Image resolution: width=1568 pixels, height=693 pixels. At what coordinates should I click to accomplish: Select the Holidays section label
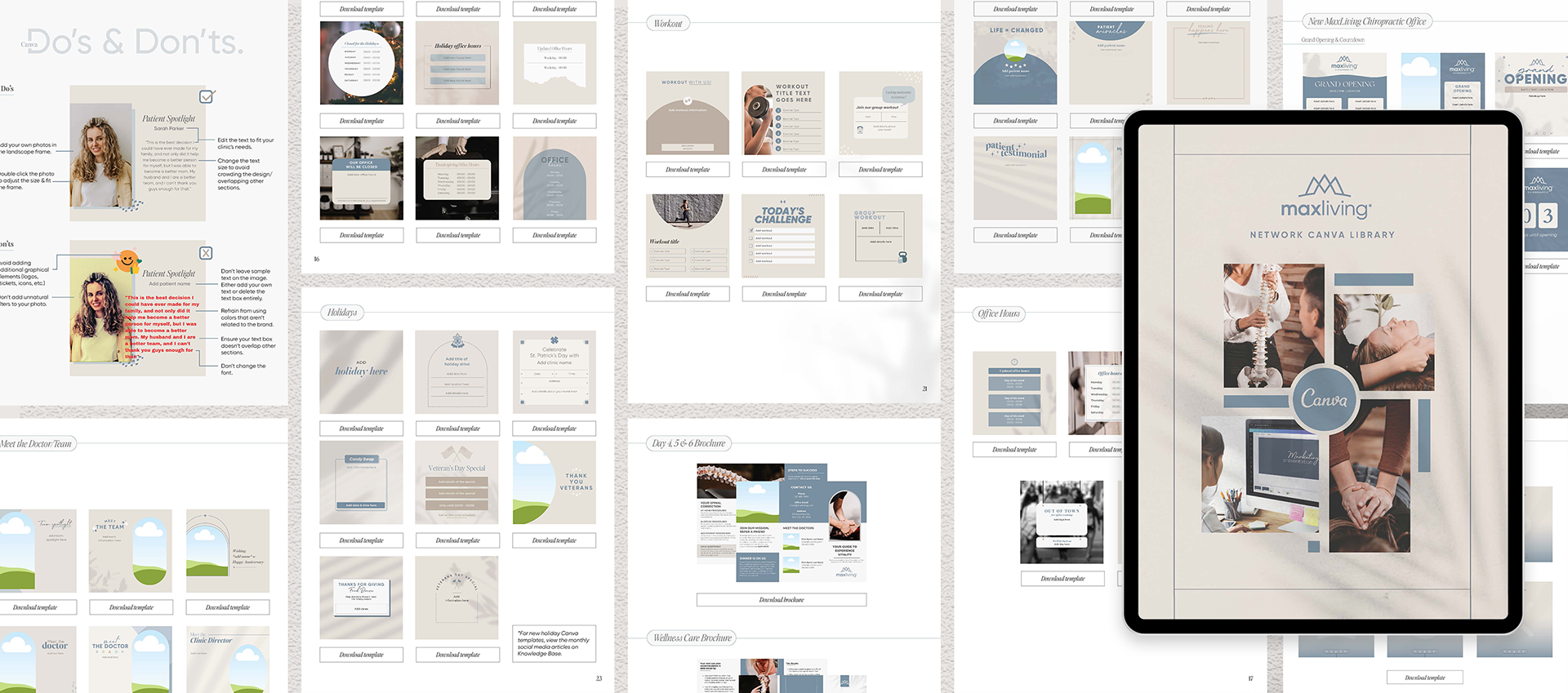point(342,313)
